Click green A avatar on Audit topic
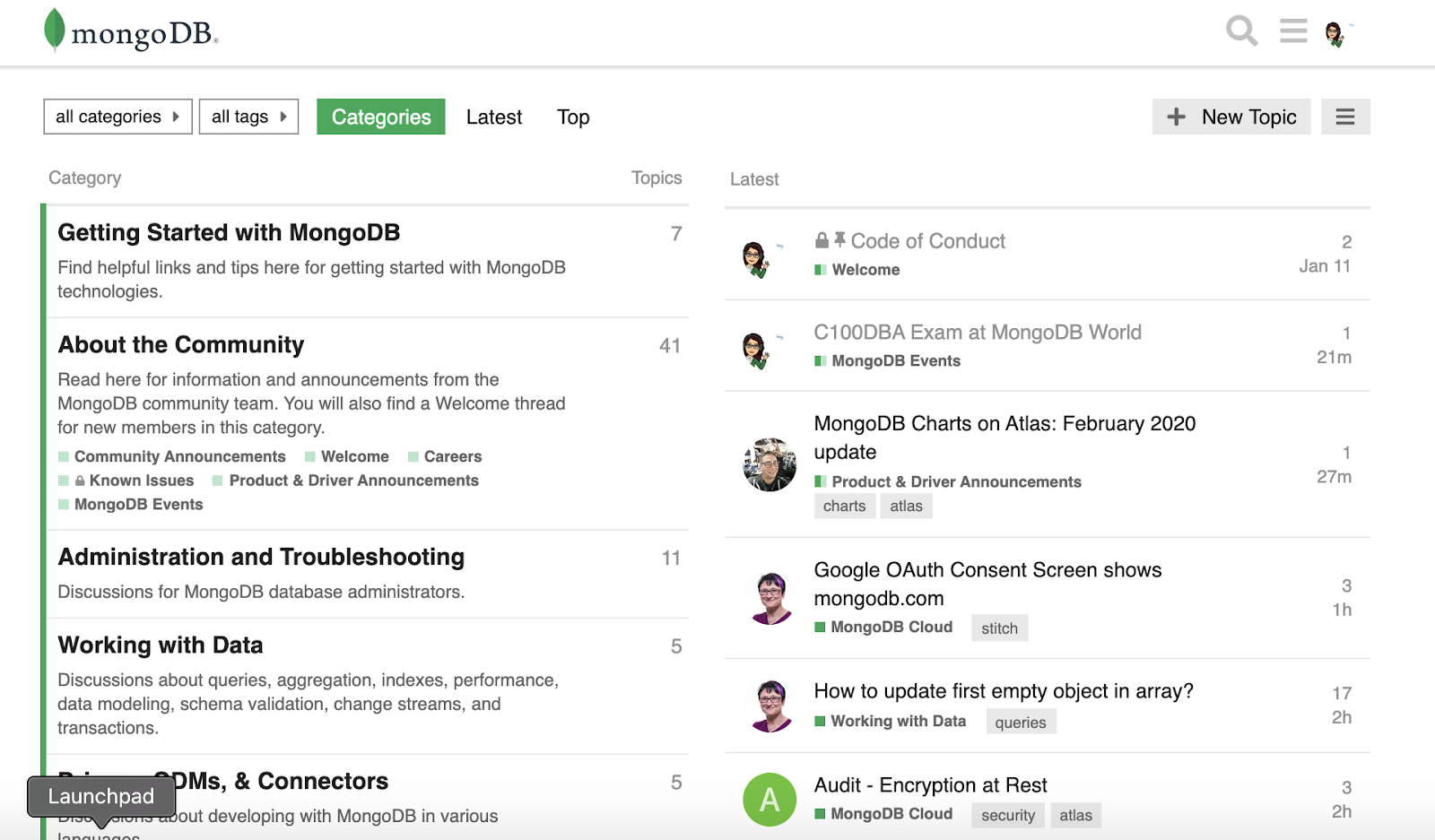Image resolution: width=1435 pixels, height=840 pixels. tap(770, 799)
